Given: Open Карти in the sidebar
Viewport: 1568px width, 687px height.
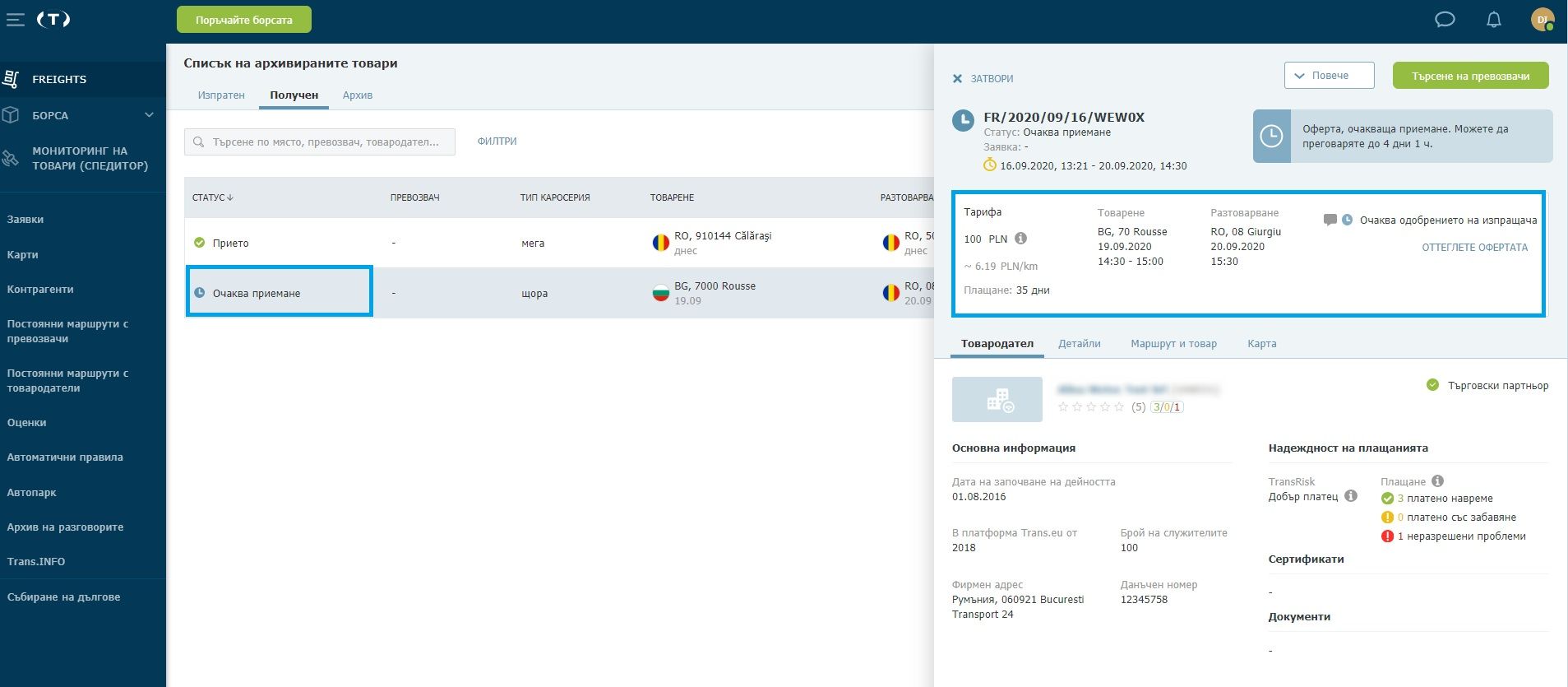Looking at the screenshot, I should pos(22,255).
